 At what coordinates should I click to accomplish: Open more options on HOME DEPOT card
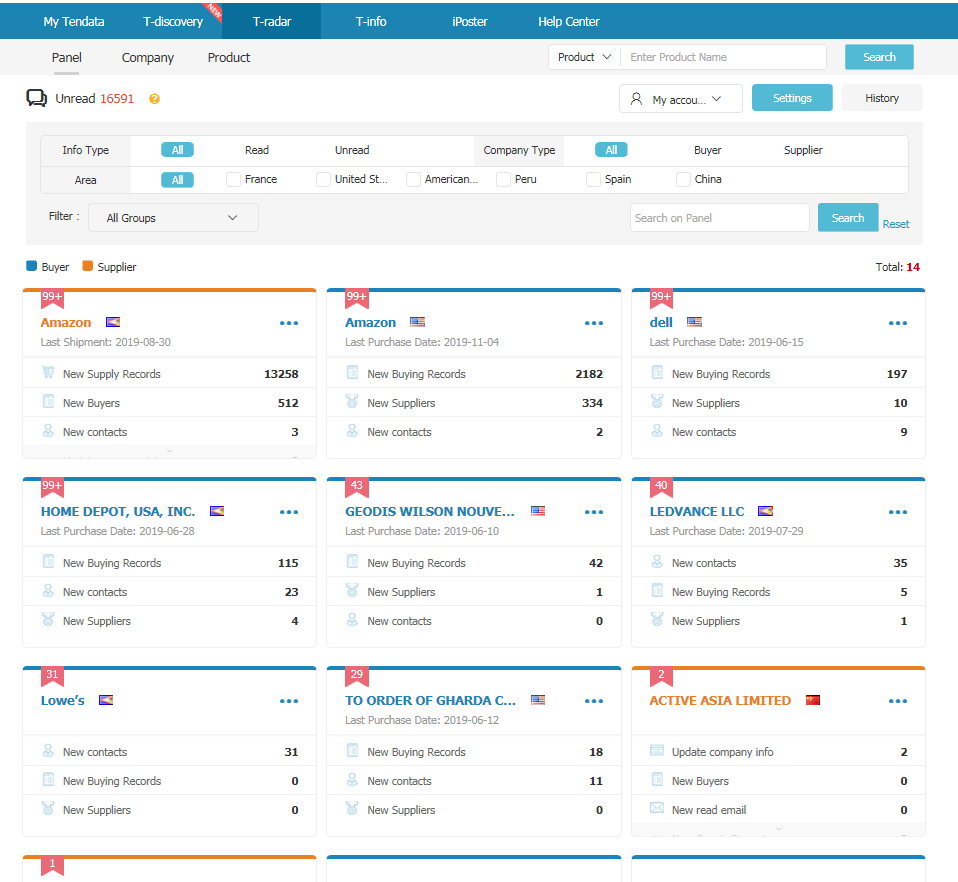pyautogui.click(x=289, y=512)
